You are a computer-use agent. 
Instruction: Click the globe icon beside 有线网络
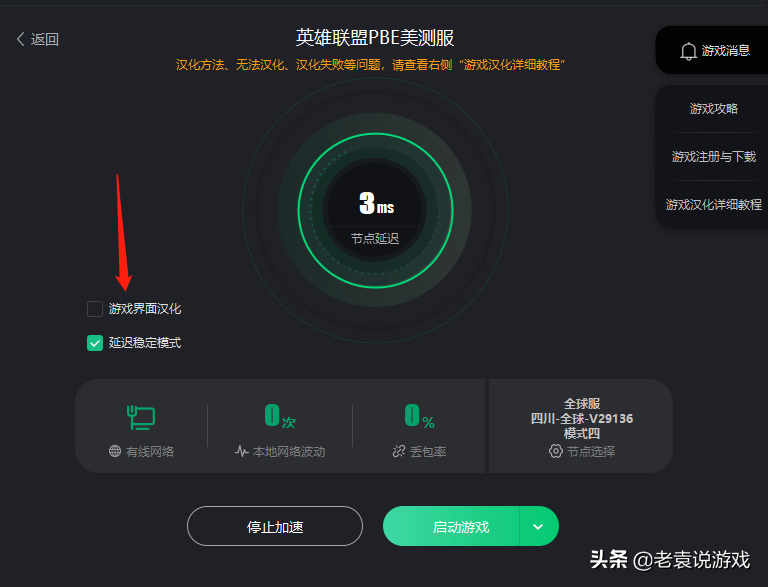point(115,451)
